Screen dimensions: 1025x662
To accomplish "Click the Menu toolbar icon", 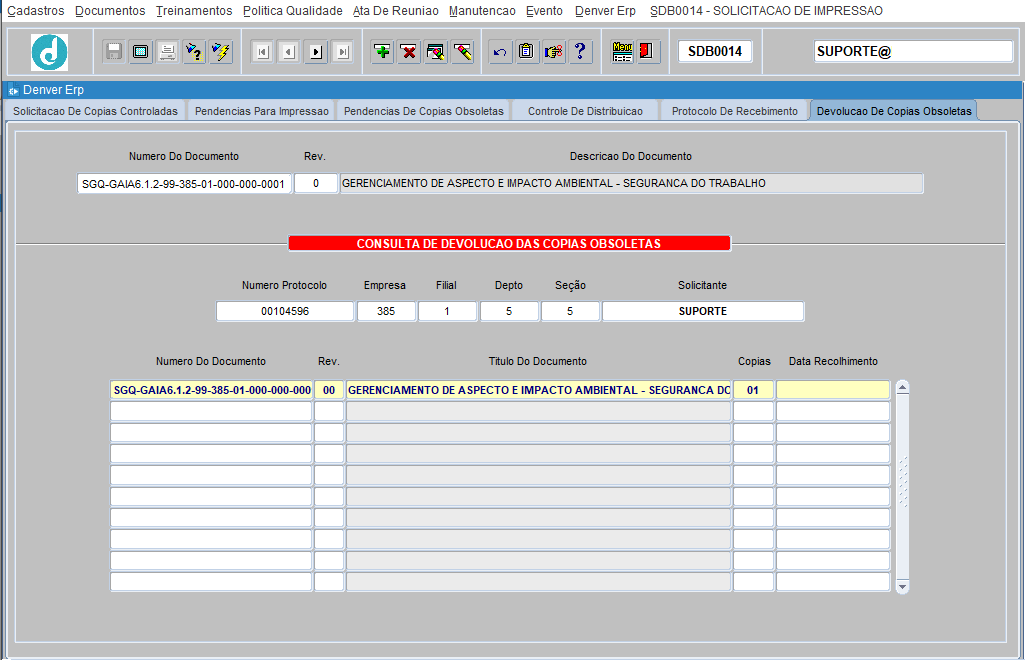I will (x=622, y=52).
